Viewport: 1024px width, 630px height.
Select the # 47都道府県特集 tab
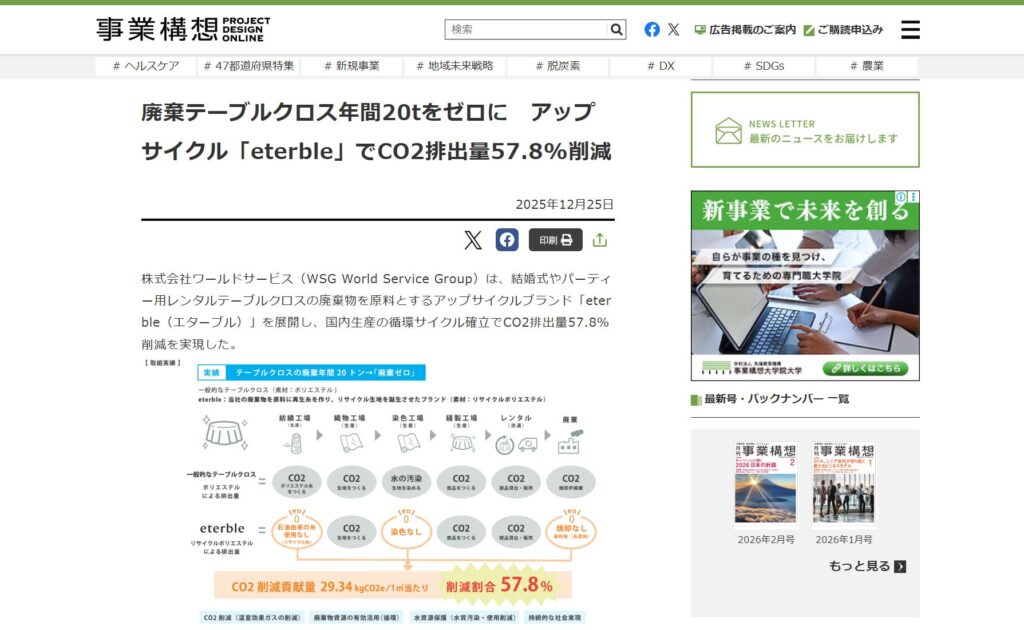click(x=248, y=66)
